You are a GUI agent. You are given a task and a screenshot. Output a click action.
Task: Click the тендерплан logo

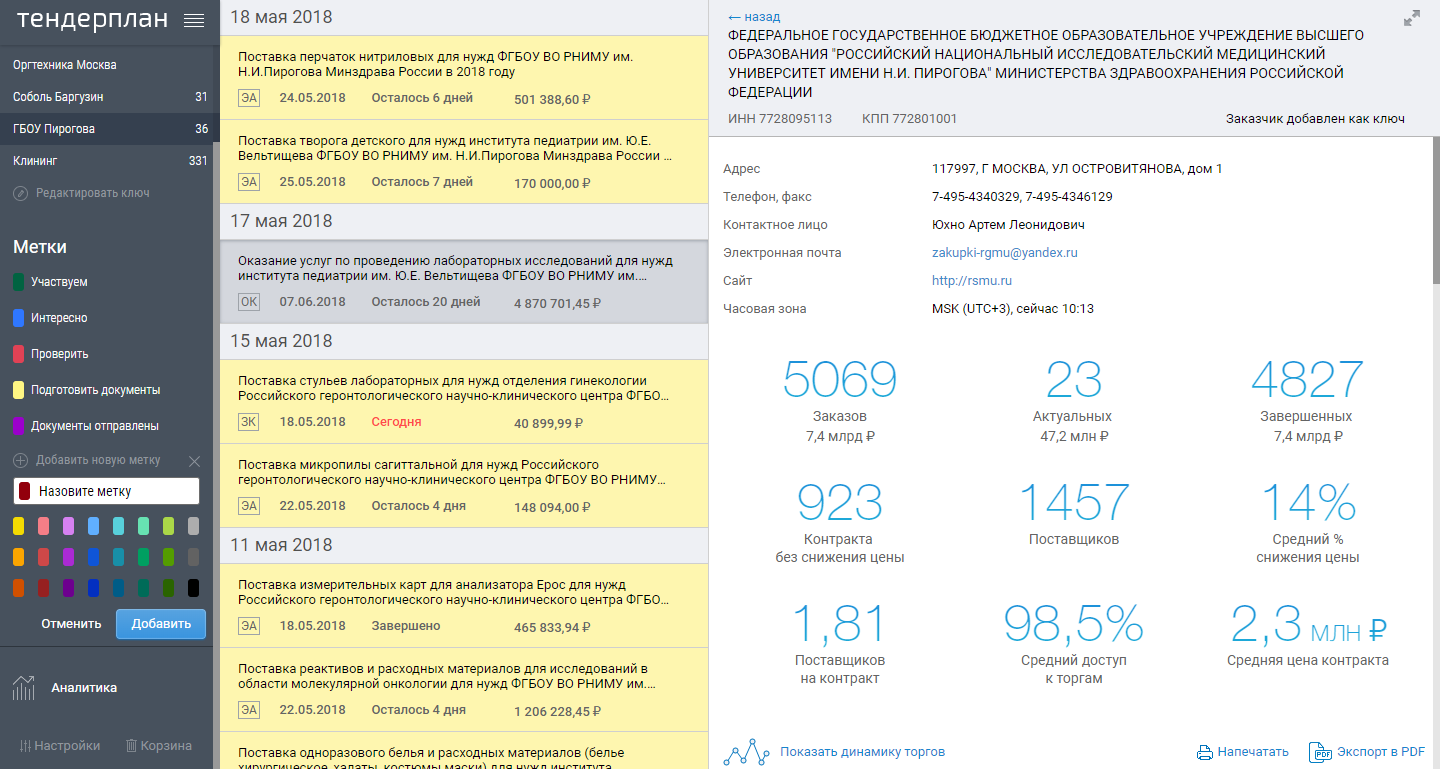(92, 19)
